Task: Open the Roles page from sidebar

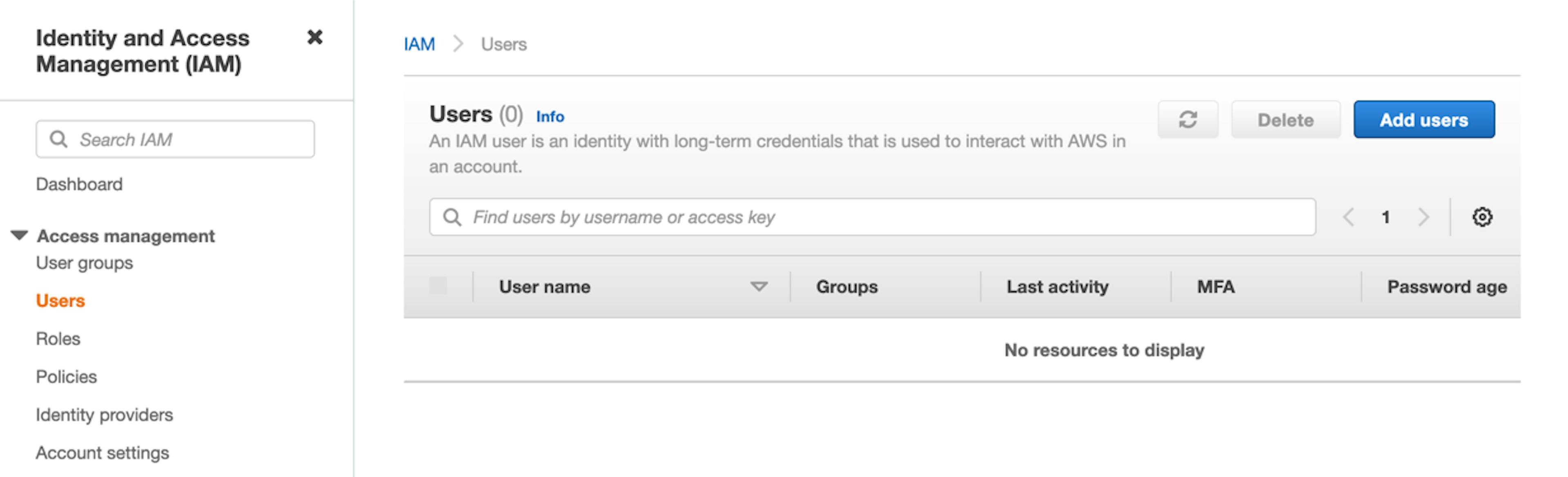Action: [58, 339]
